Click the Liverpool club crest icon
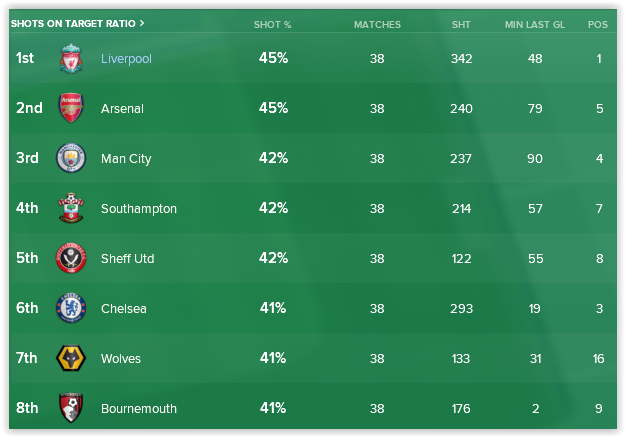This screenshot has height=437, width=625. [71, 58]
